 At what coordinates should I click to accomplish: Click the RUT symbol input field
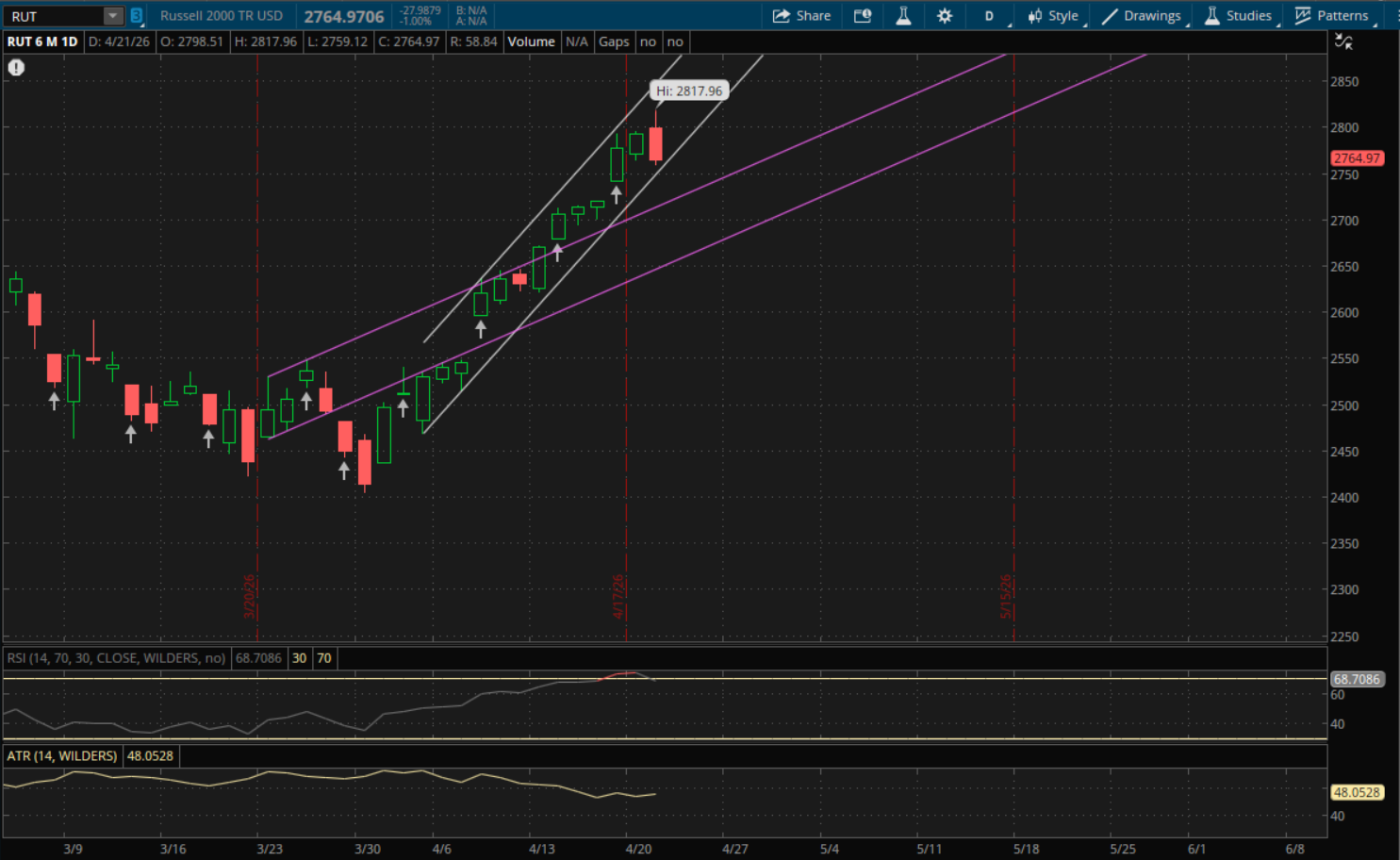pos(53,16)
